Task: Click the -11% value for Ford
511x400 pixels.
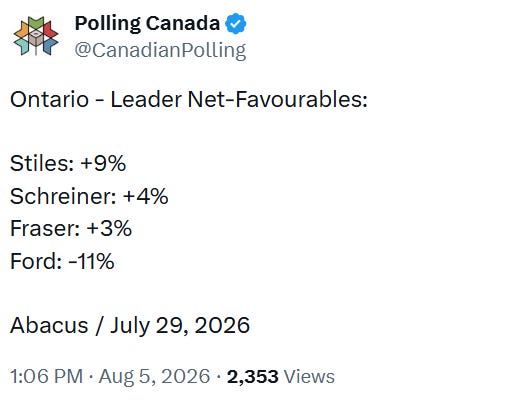Action: [x=92, y=261]
